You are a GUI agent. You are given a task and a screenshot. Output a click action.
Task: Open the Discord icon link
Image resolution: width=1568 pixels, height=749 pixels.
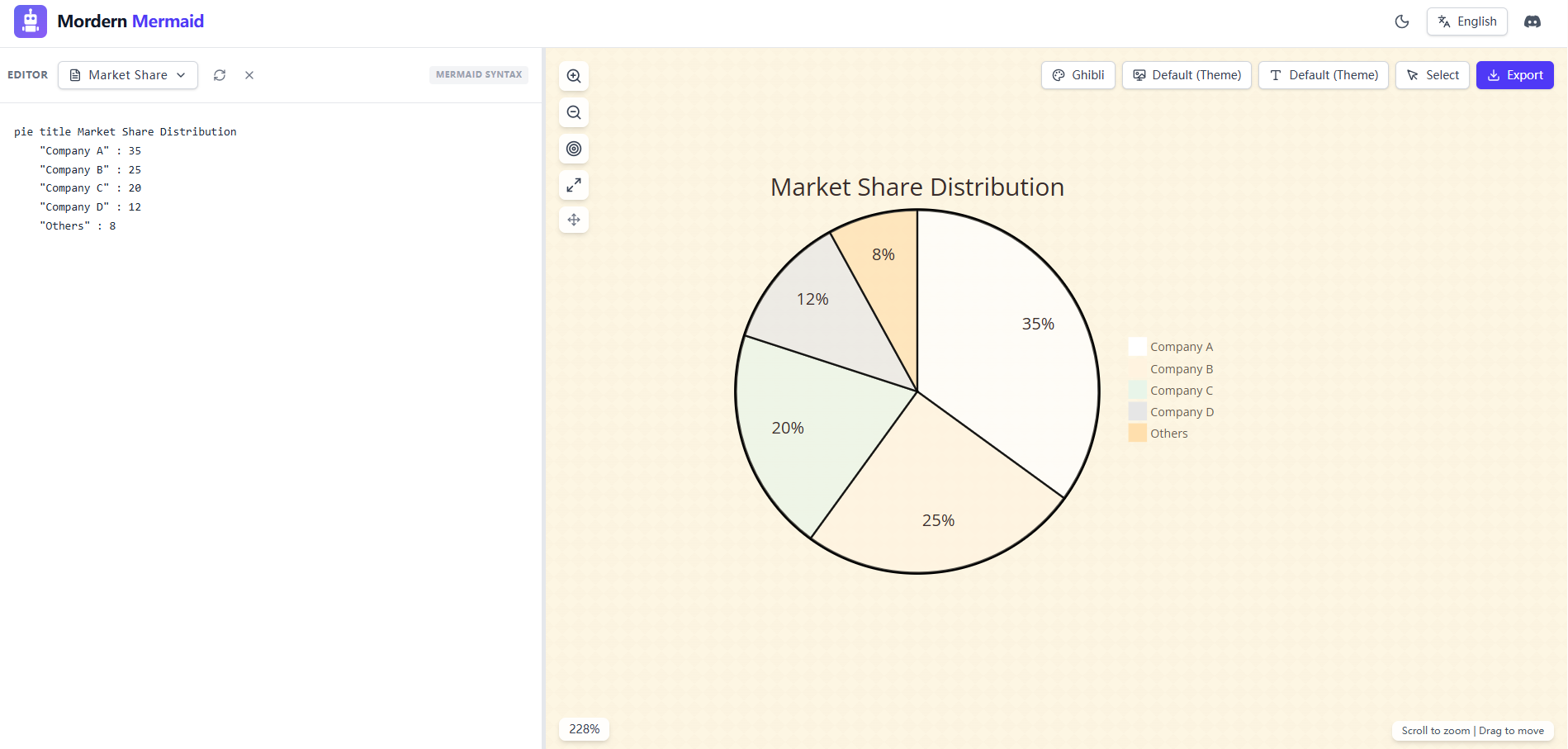coord(1532,21)
